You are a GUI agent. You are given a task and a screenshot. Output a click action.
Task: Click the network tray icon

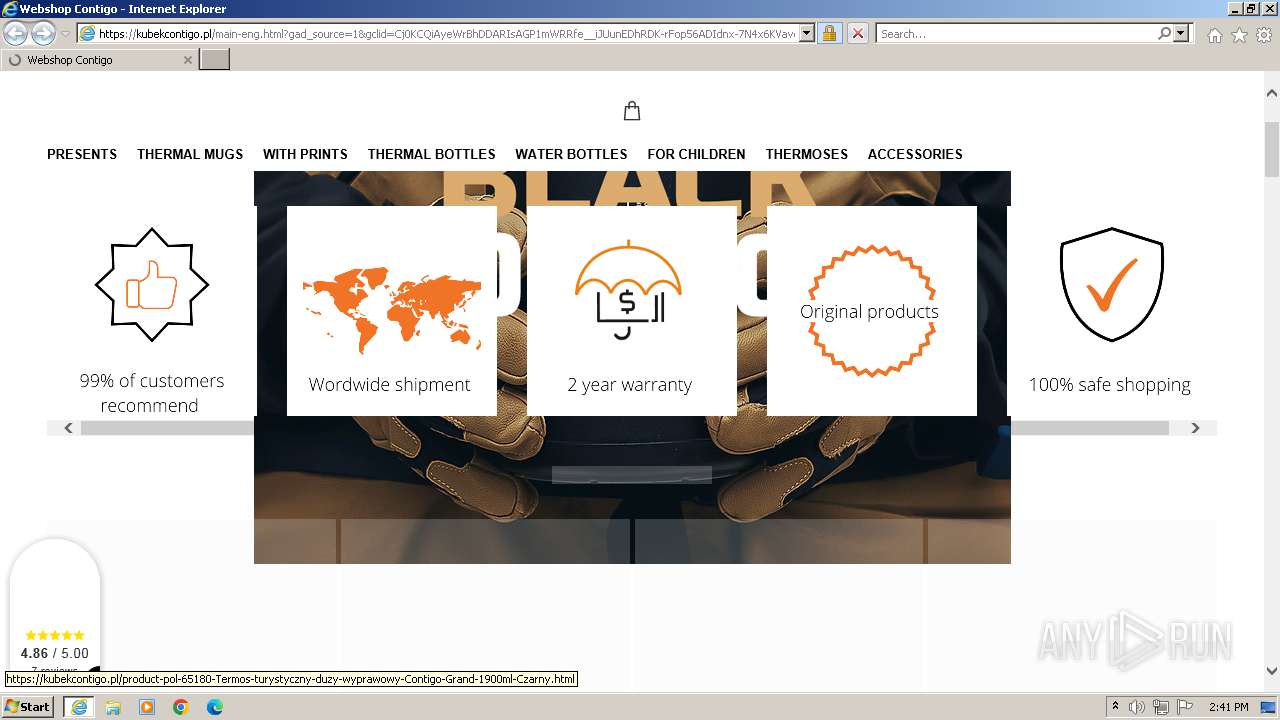point(1161,707)
